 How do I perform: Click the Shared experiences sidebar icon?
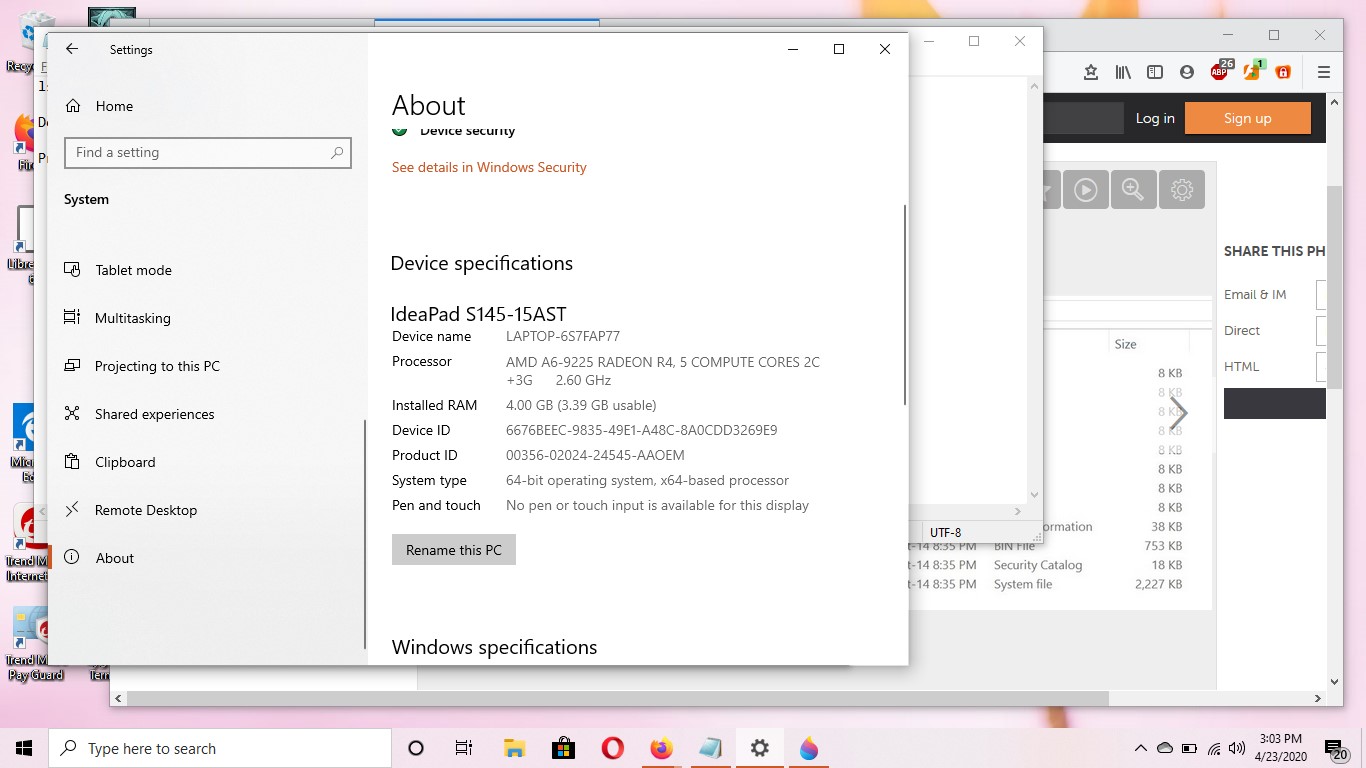(x=72, y=414)
